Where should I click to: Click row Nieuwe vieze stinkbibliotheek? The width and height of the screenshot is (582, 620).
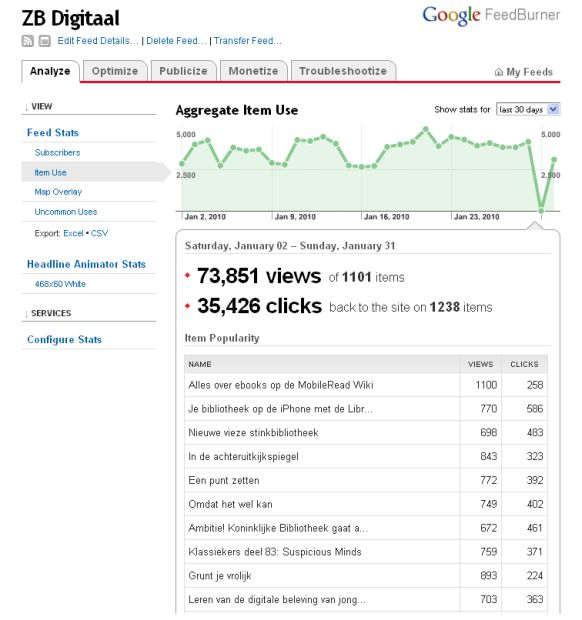(366, 433)
